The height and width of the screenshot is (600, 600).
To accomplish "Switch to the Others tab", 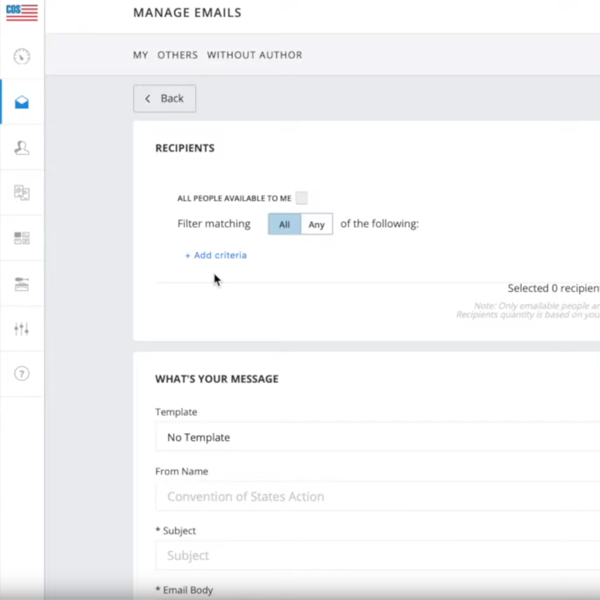I will [x=177, y=55].
